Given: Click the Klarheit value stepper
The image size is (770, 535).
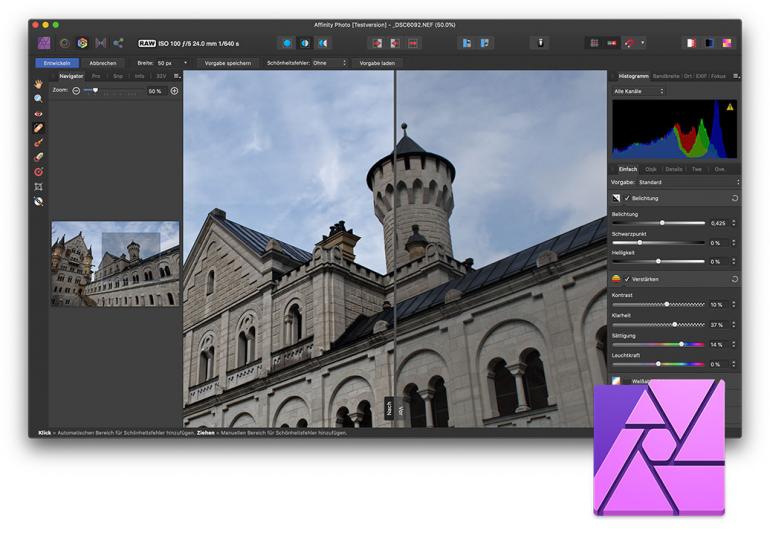Looking at the screenshot, I should pyautogui.click(x=734, y=325).
